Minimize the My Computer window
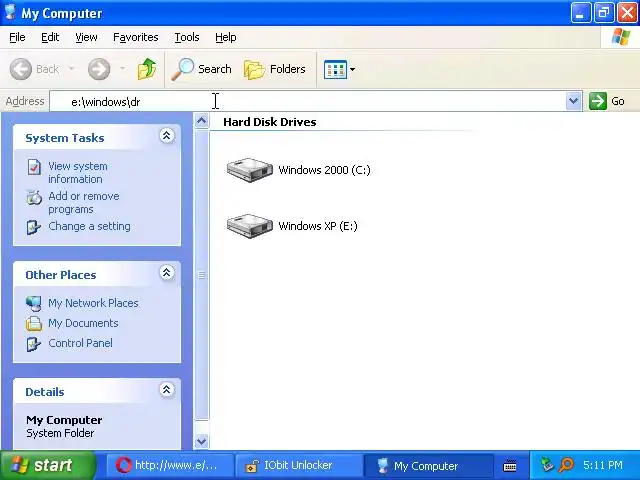Viewport: 640px width, 480px height. (x=580, y=13)
